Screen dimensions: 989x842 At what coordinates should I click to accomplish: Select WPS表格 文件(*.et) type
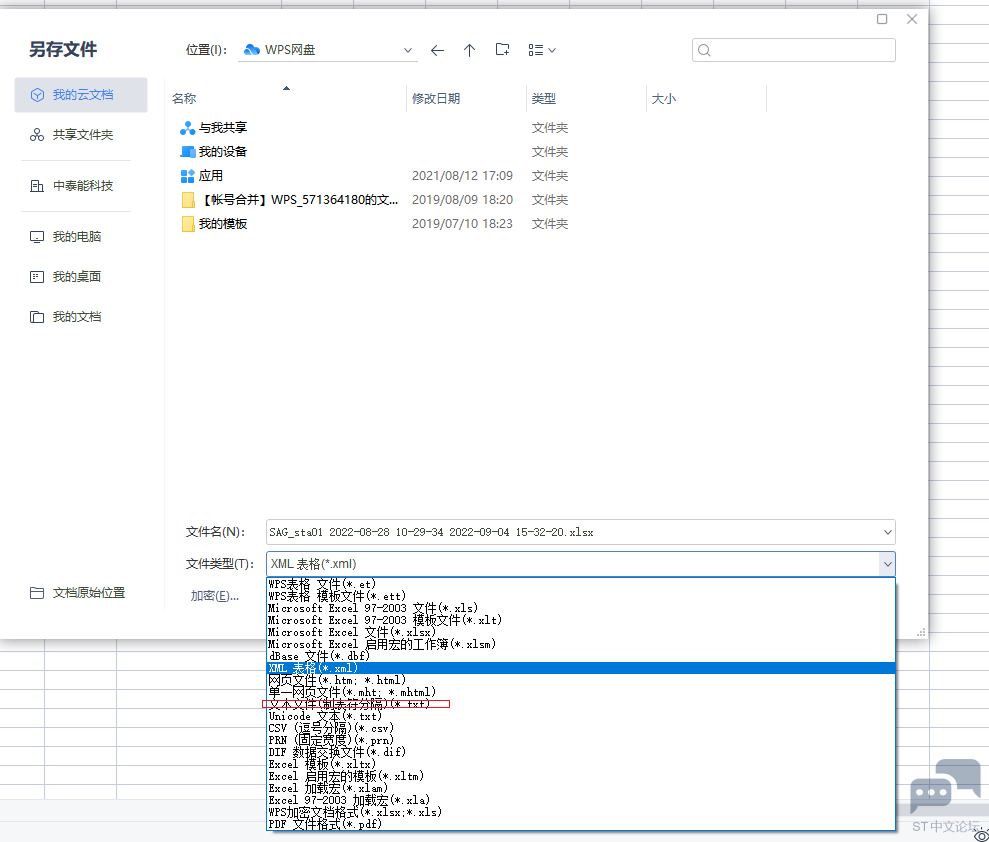(581, 584)
